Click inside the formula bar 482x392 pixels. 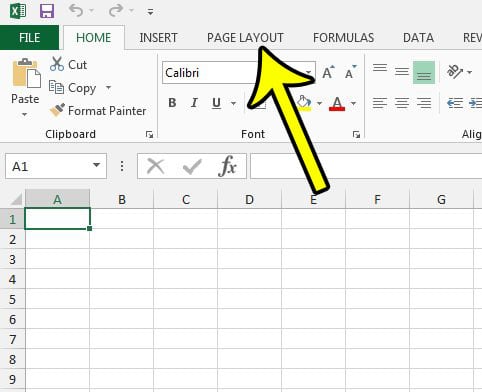coord(366,166)
